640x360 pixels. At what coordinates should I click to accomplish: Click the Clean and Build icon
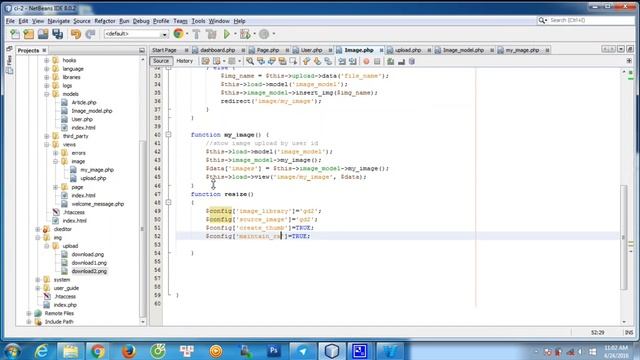click(211, 34)
